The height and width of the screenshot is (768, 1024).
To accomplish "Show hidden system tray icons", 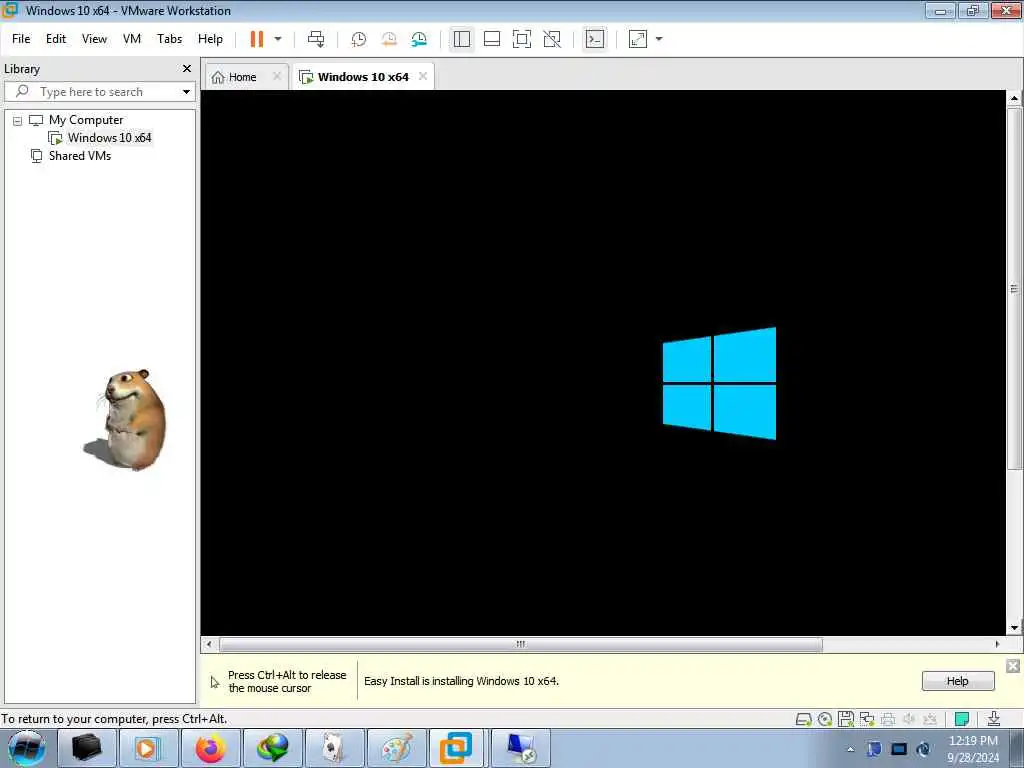I will [x=850, y=750].
